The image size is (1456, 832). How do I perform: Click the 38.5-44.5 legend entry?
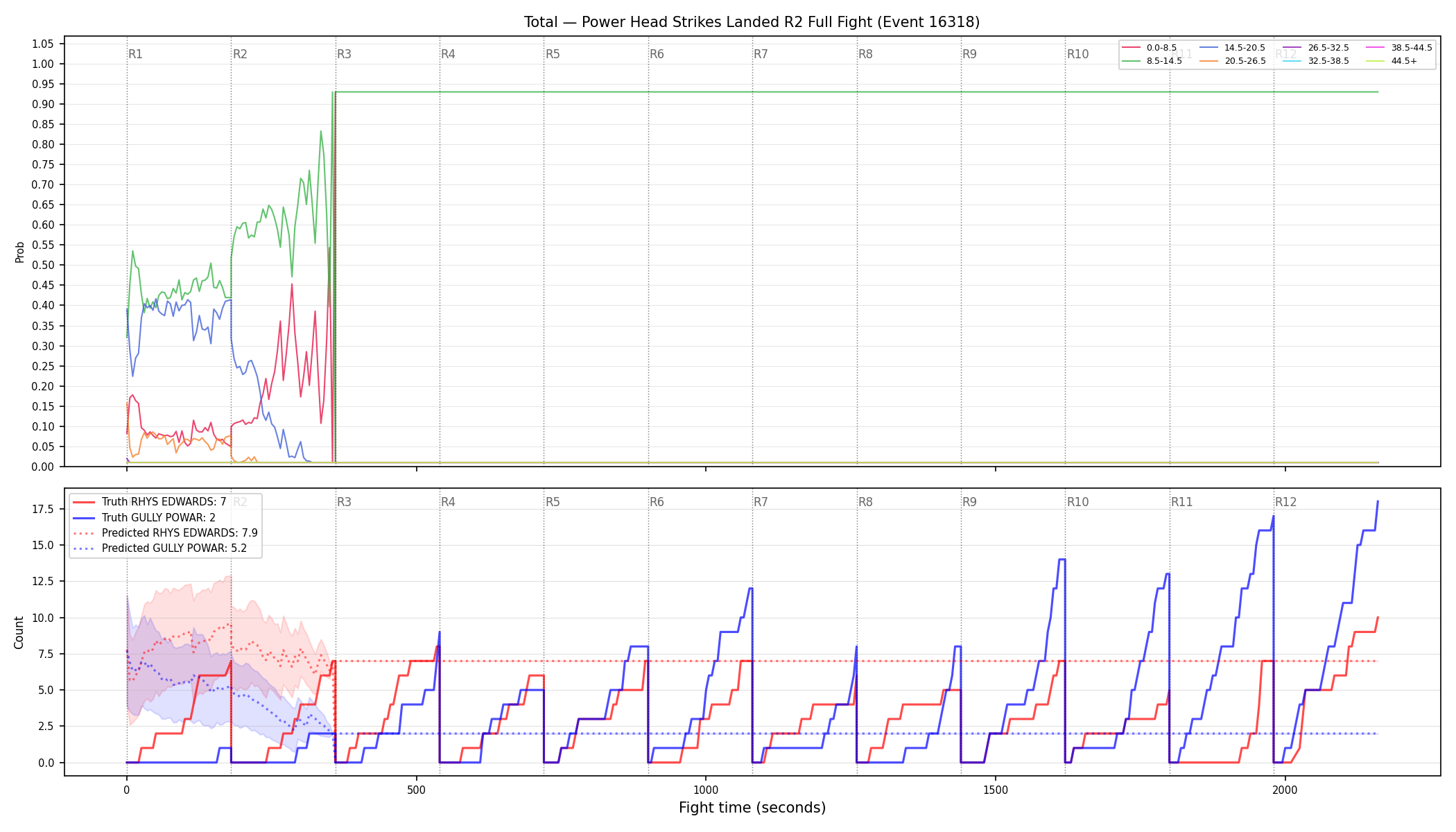click(x=1399, y=48)
